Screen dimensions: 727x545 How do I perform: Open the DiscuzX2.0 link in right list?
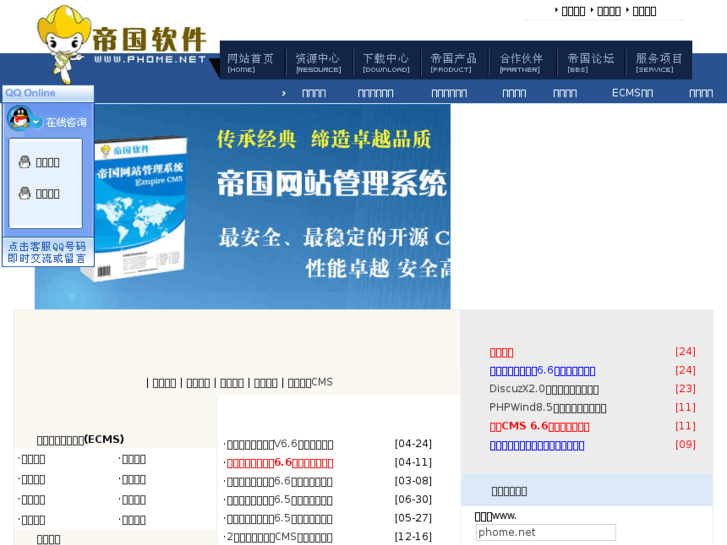click(544, 389)
